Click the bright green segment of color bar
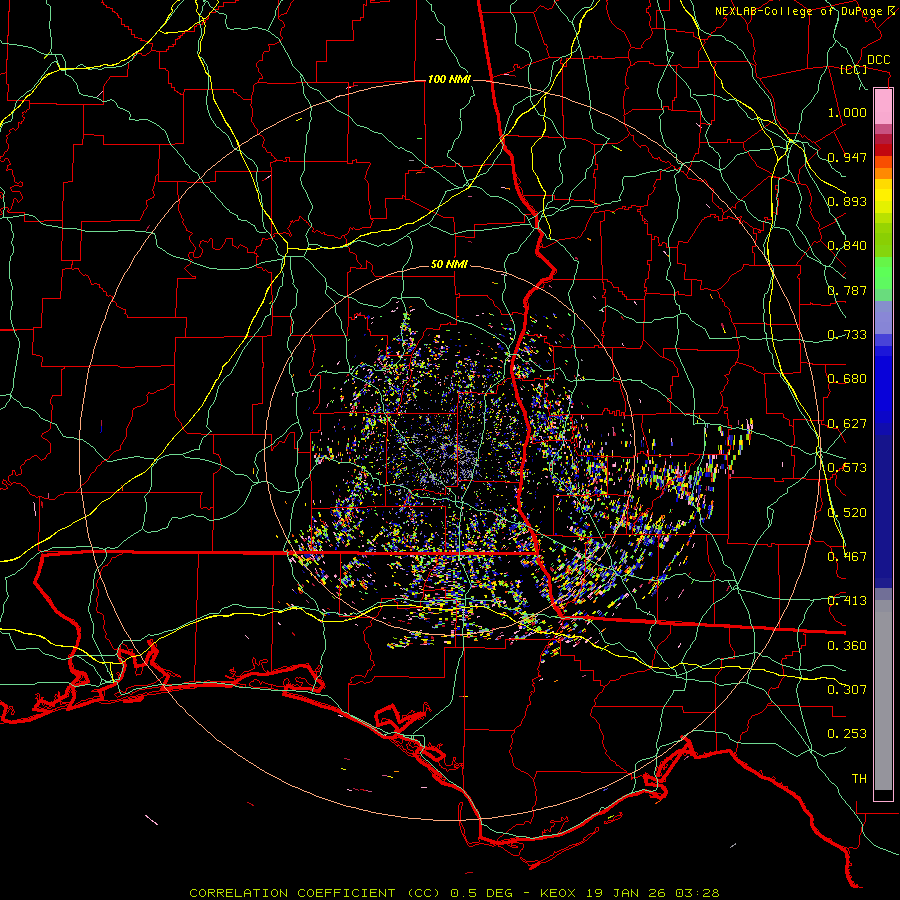 tap(883, 273)
